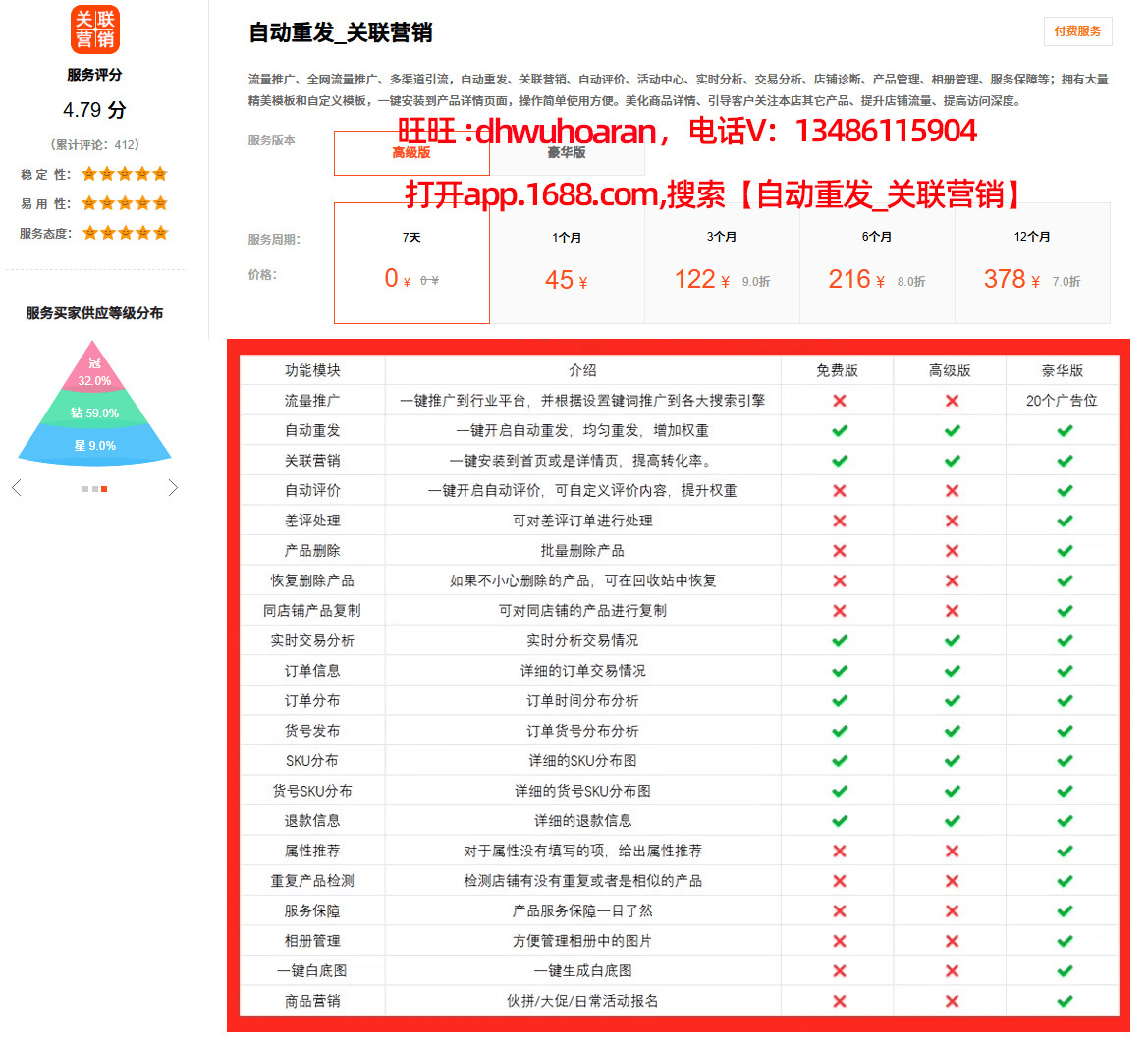Click the 同店铺产品复制 row label

coord(312,611)
